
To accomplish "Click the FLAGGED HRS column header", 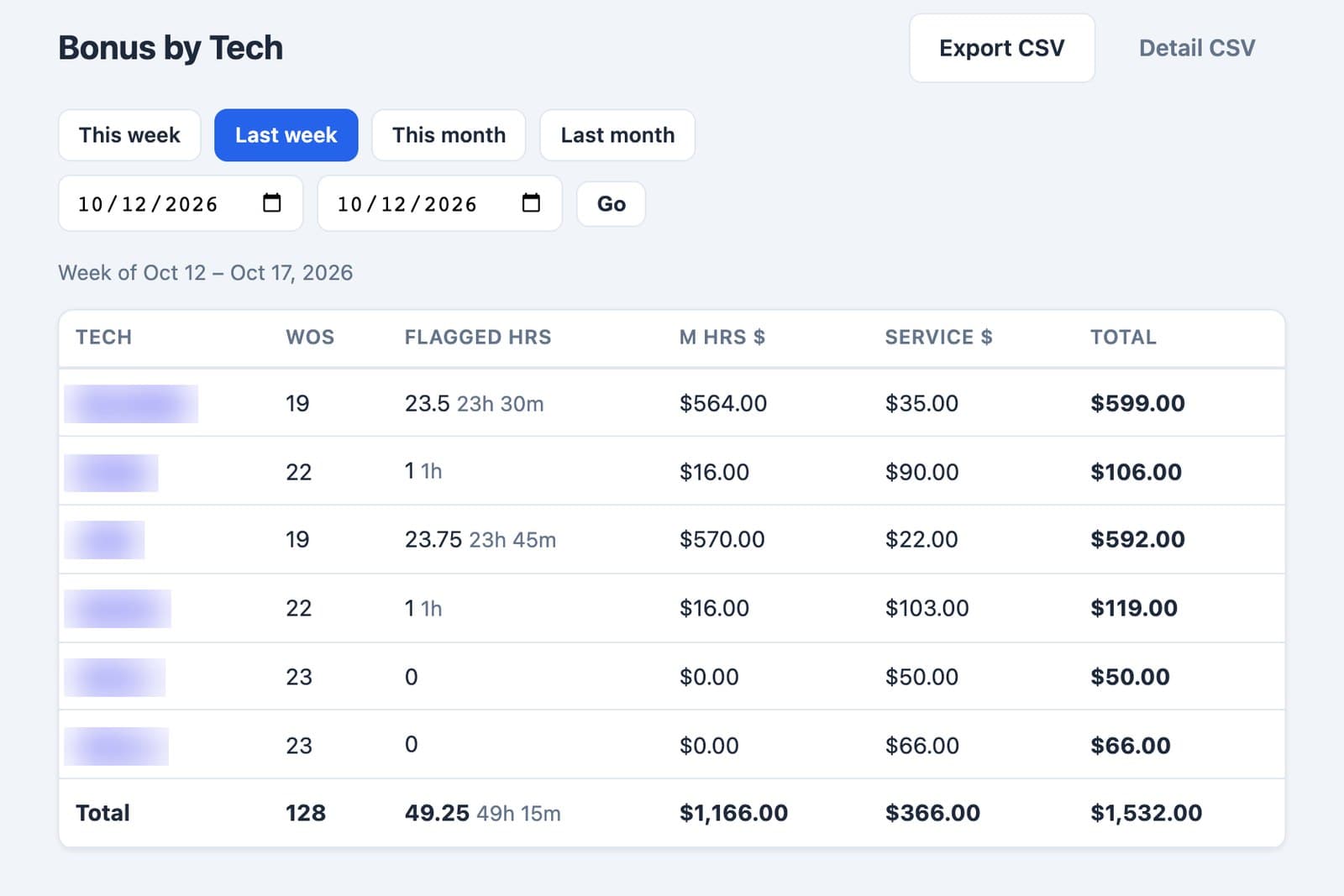I will (478, 338).
